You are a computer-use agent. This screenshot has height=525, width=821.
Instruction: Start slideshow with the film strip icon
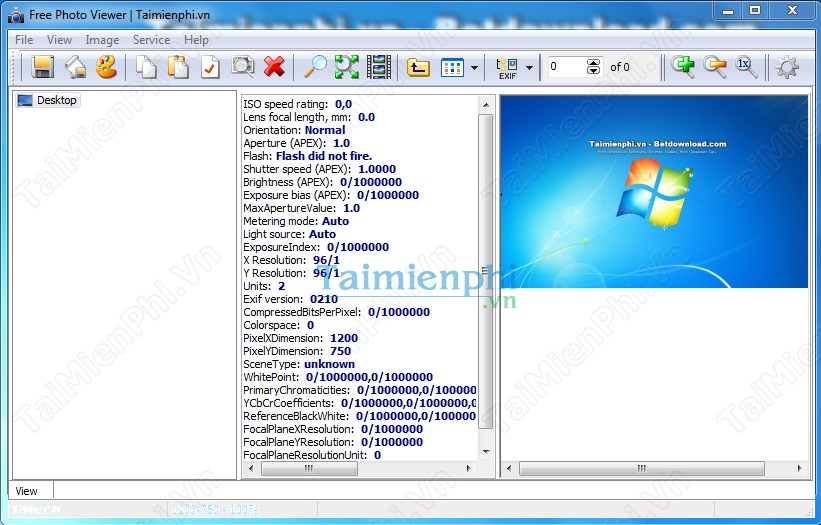[378, 67]
